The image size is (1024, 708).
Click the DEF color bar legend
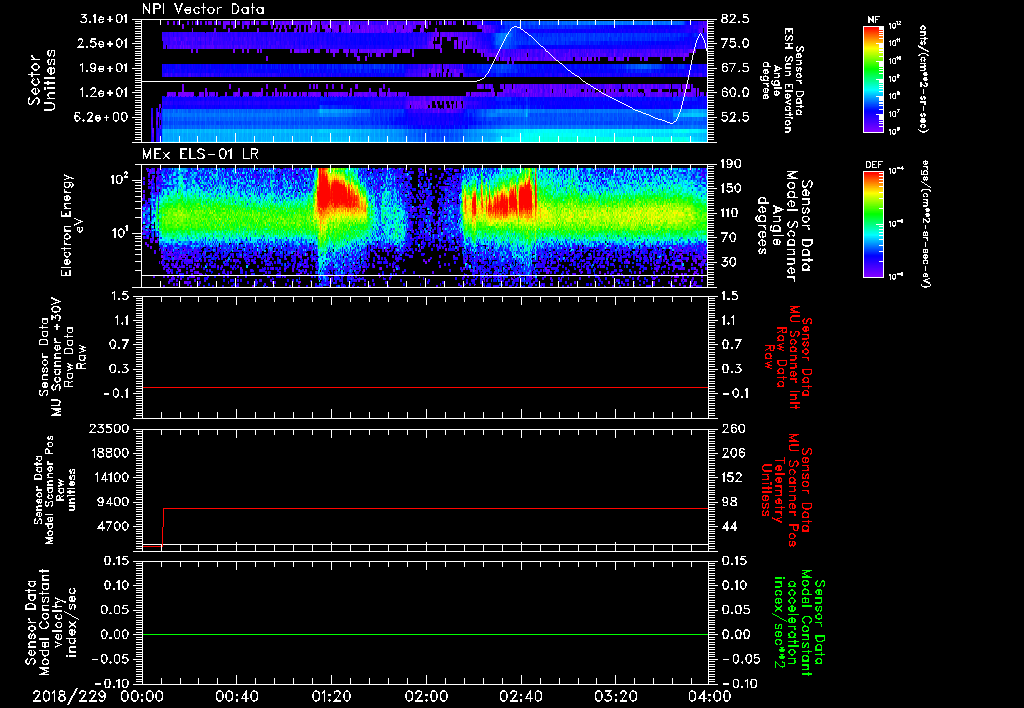tap(873, 224)
